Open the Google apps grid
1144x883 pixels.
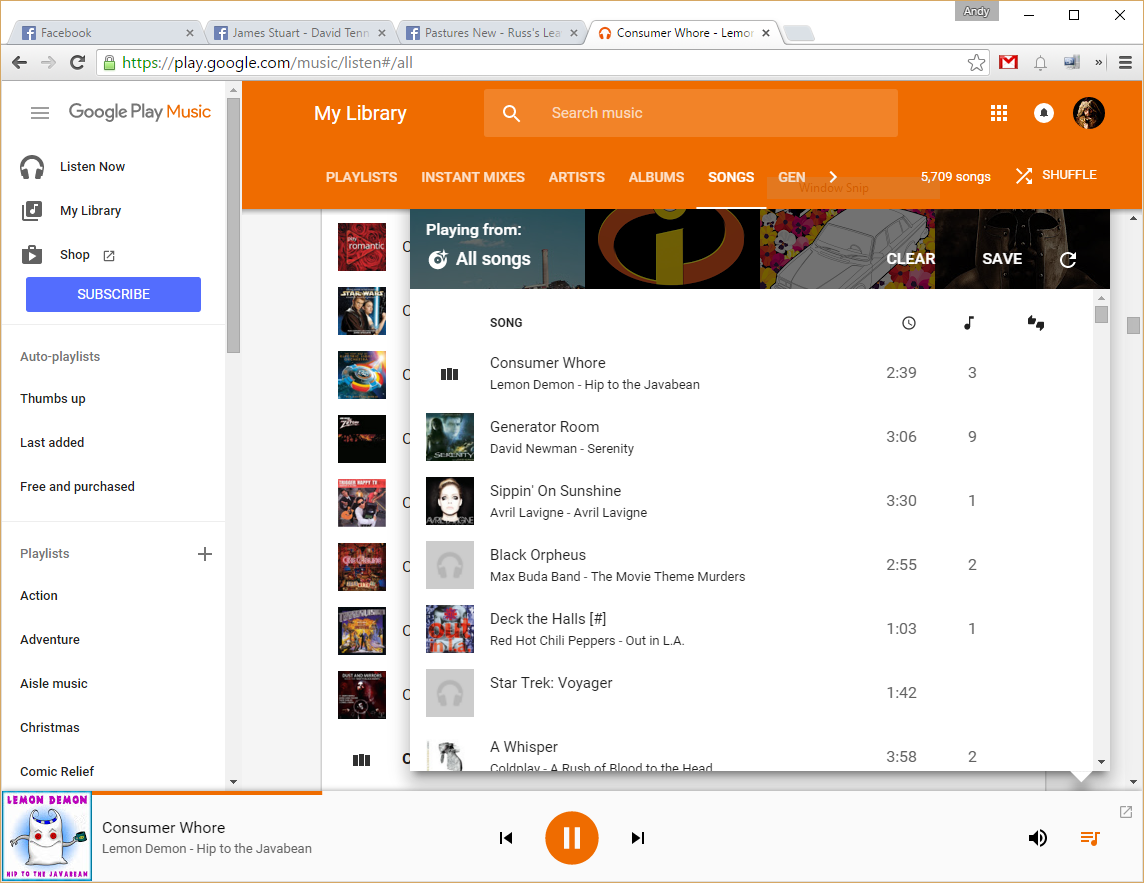pyautogui.click(x=999, y=113)
